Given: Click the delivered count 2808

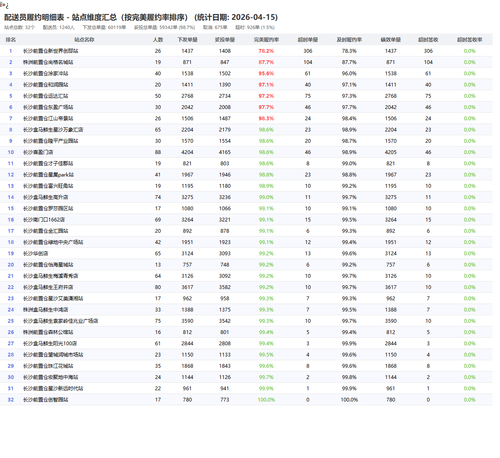Looking at the screenshot, I should tap(225, 344).
